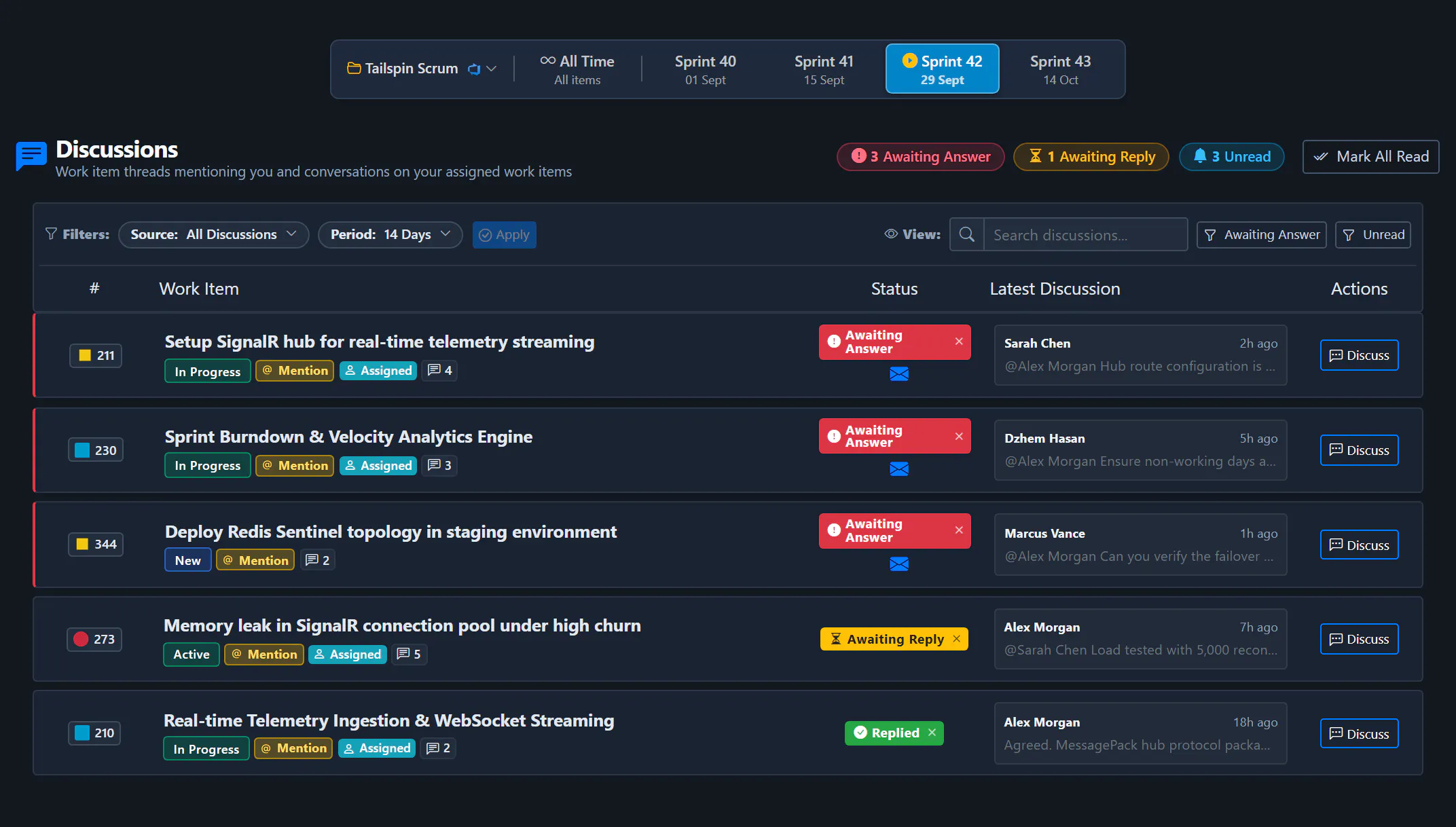Remove Replied status on Real-time Telemetry row
Image resolution: width=1456 pixels, height=827 pixels.
click(932, 733)
